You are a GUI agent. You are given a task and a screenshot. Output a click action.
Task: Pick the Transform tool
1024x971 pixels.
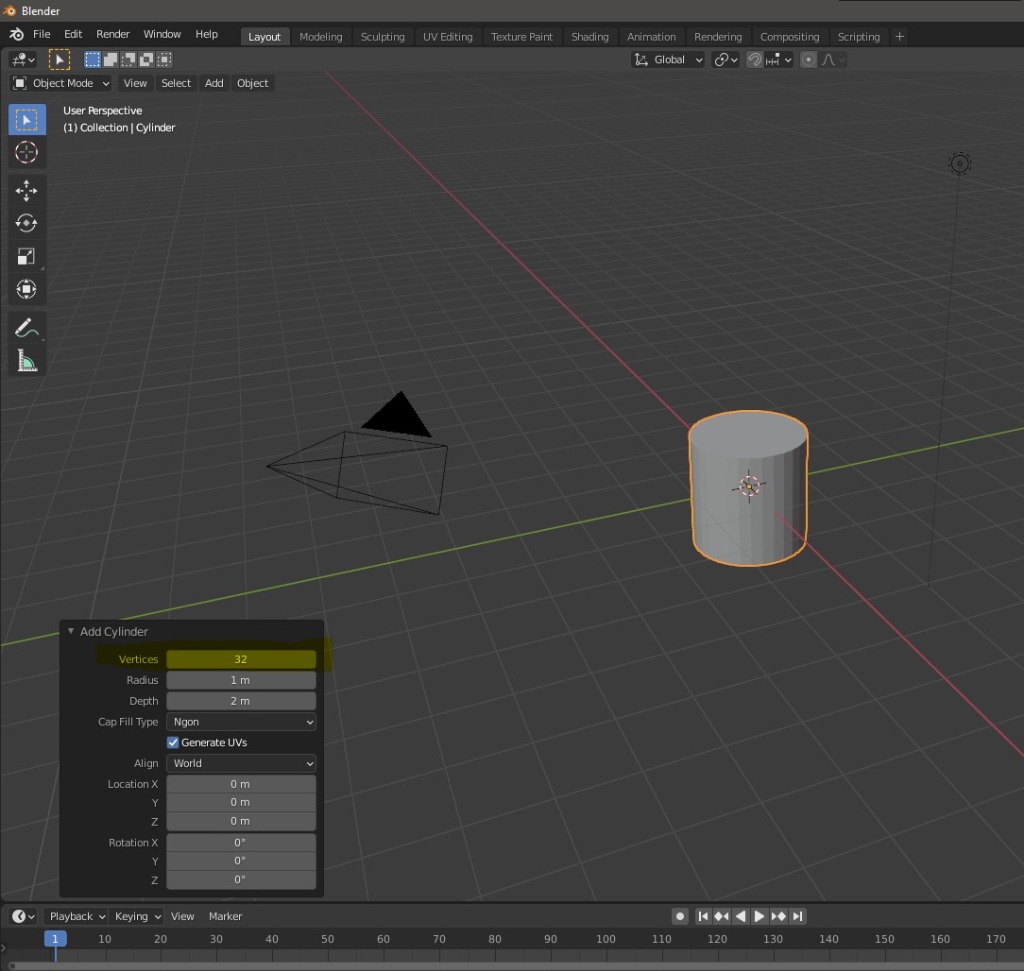27,289
